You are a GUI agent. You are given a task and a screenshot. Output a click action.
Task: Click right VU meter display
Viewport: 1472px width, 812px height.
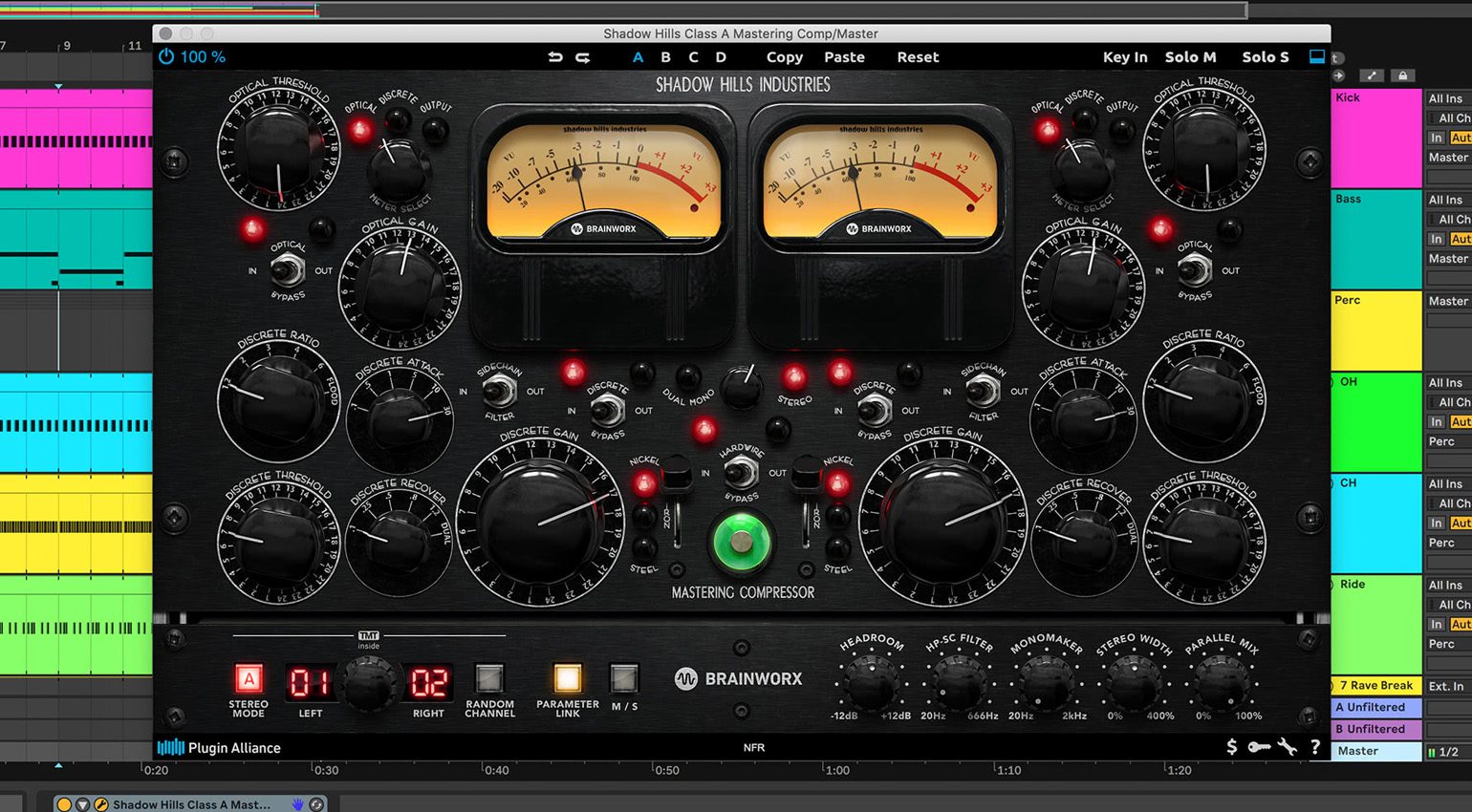tap(880, 180)
